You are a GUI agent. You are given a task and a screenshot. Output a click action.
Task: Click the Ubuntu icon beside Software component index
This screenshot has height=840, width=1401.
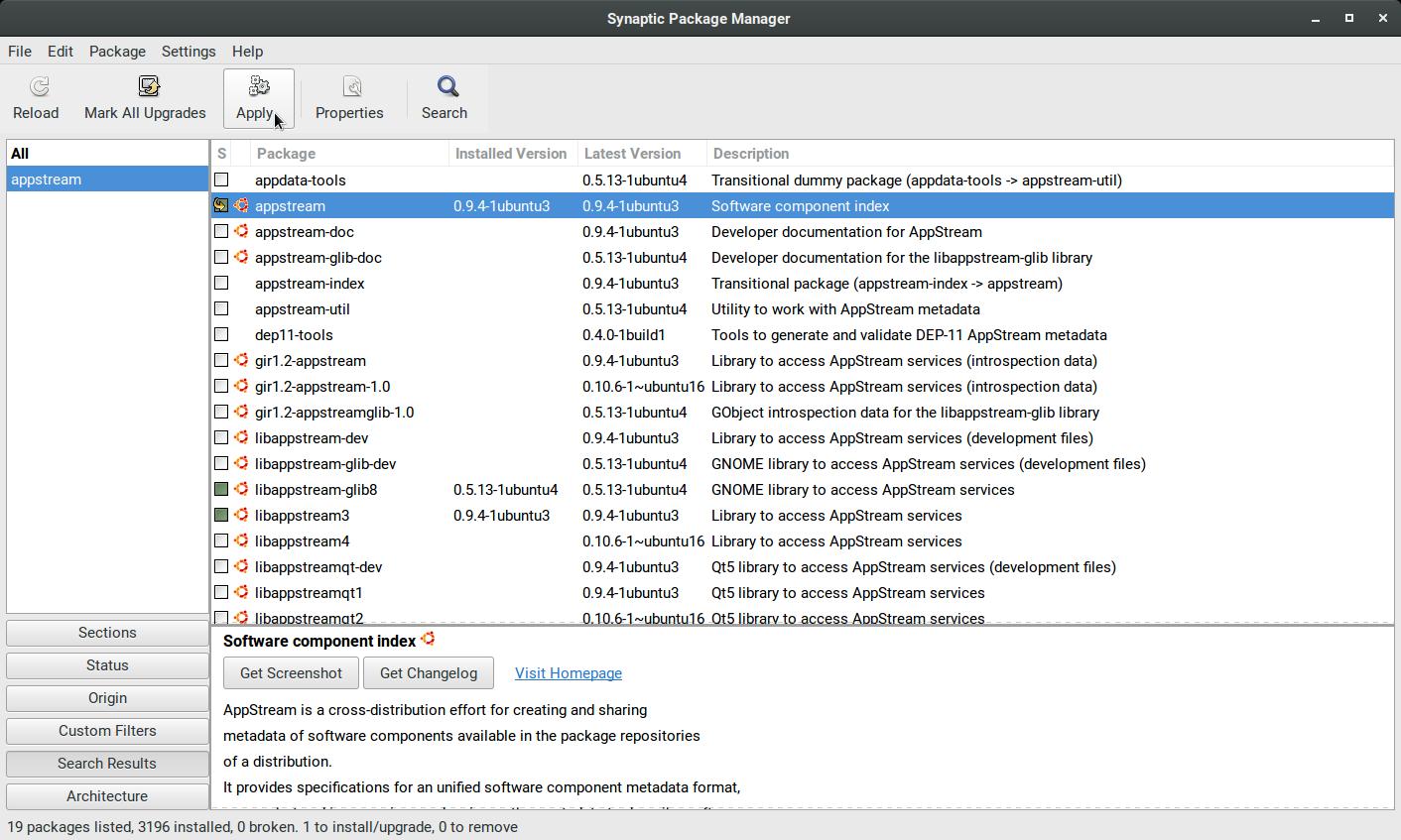click(428, 640)
